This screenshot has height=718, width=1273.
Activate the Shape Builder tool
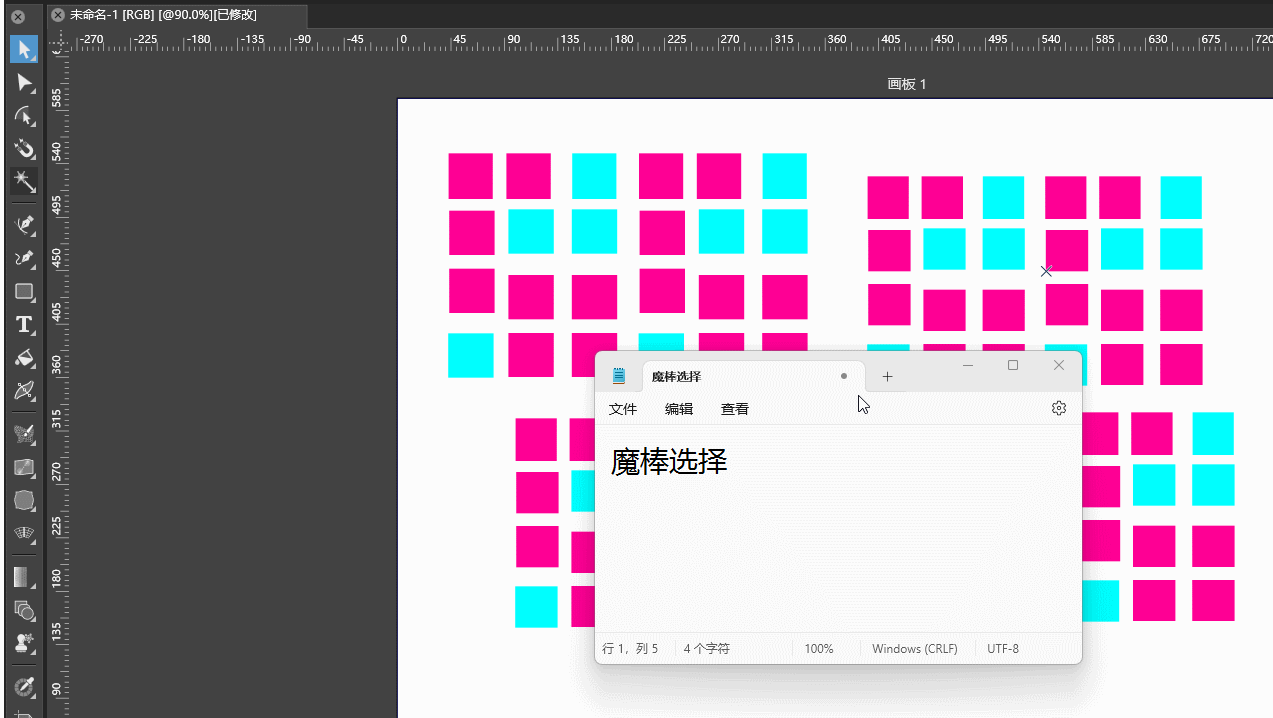[x=24, y=610]
